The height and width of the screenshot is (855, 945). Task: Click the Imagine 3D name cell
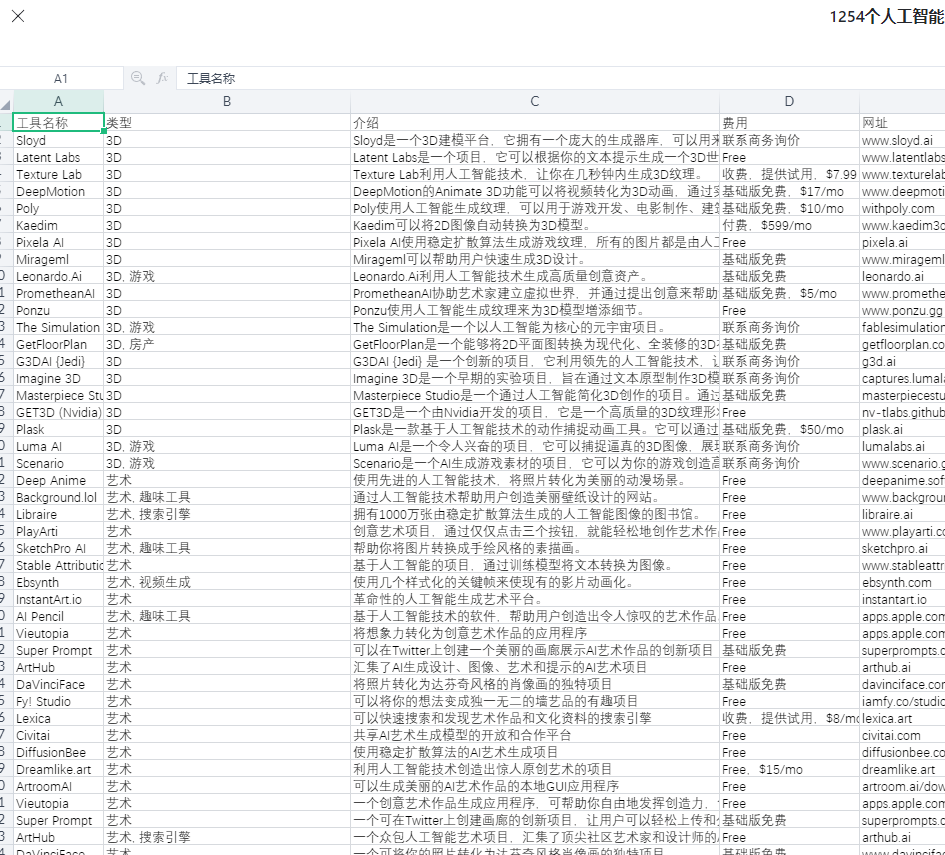click(x=58, y=378)
